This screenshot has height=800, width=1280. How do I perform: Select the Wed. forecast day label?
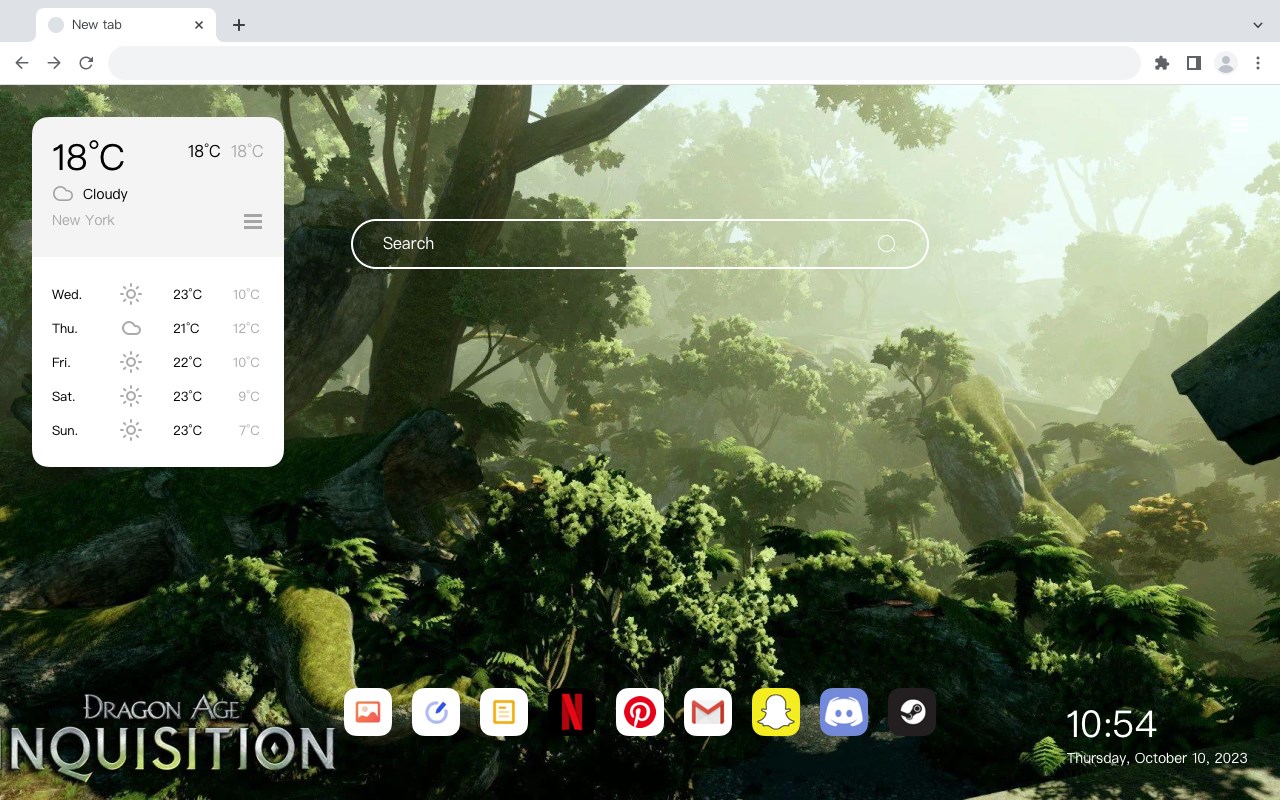[x=67, y=295]
